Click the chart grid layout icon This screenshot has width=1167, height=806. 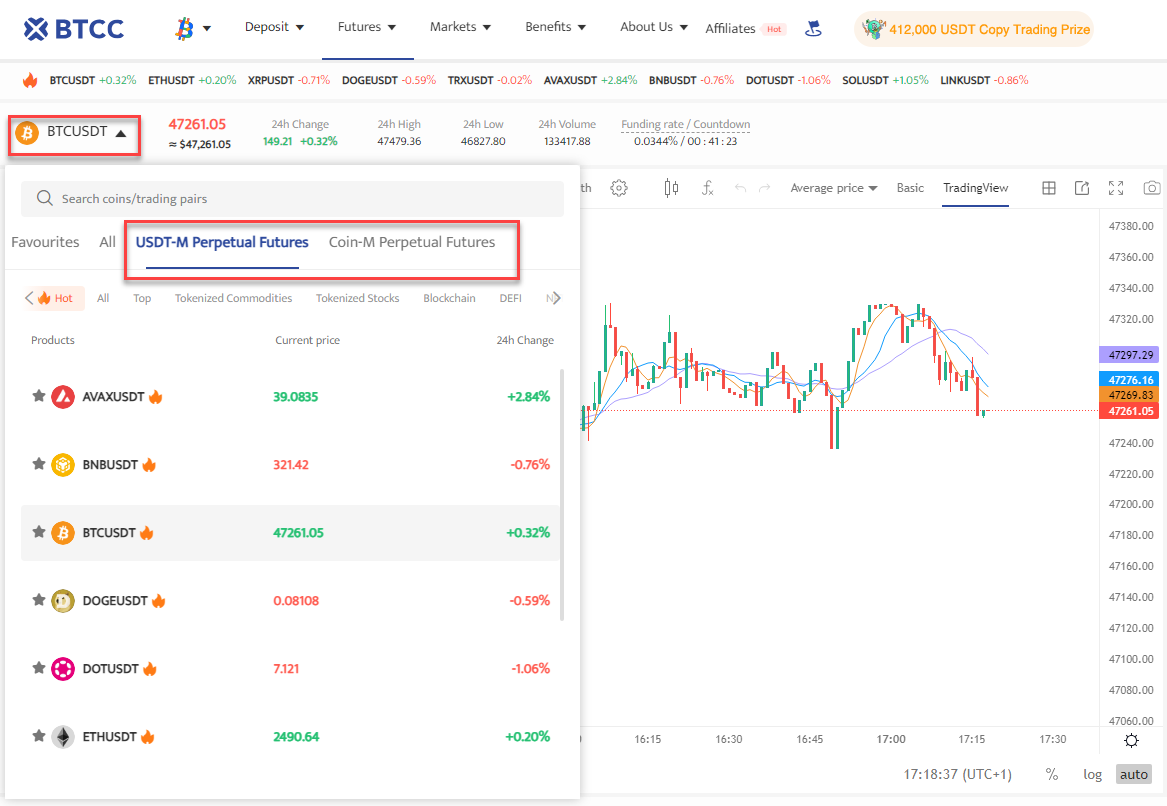1049,188
